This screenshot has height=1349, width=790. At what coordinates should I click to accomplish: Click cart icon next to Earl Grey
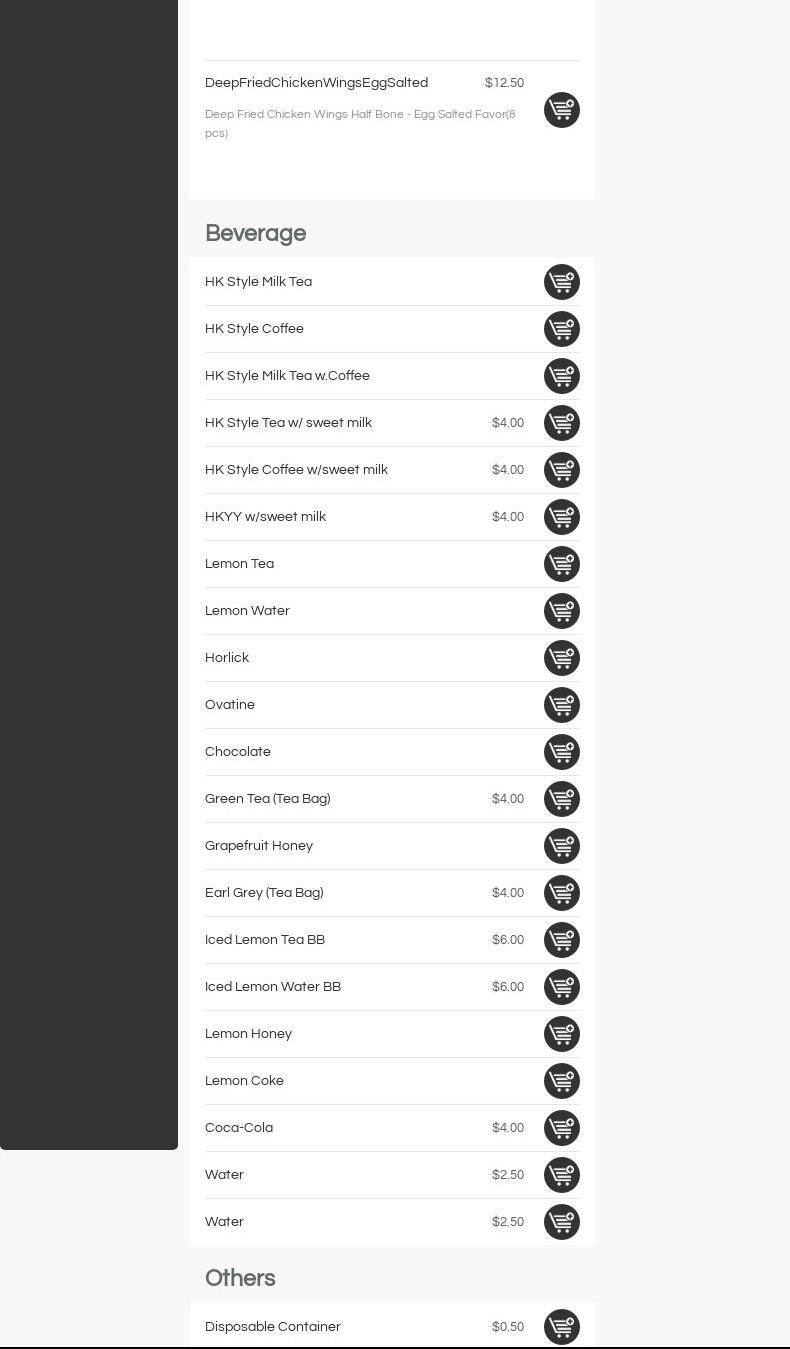click(x=561, y=893)
